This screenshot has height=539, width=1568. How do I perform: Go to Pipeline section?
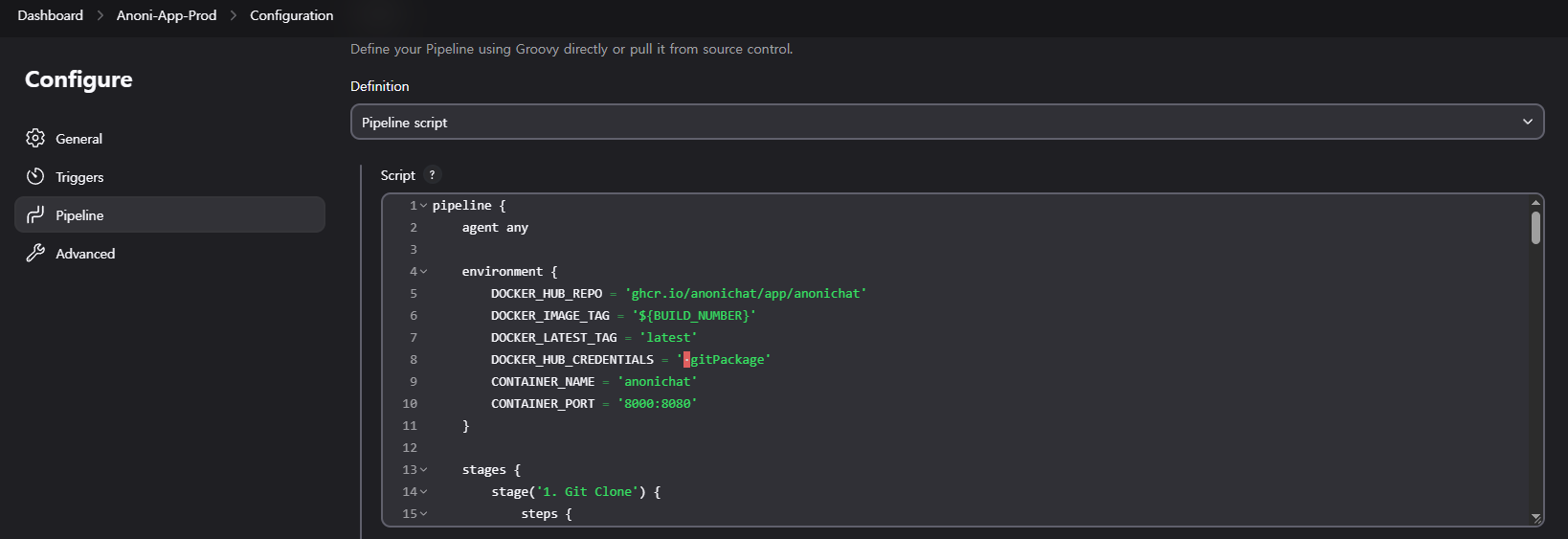click(x=169, y=215)
